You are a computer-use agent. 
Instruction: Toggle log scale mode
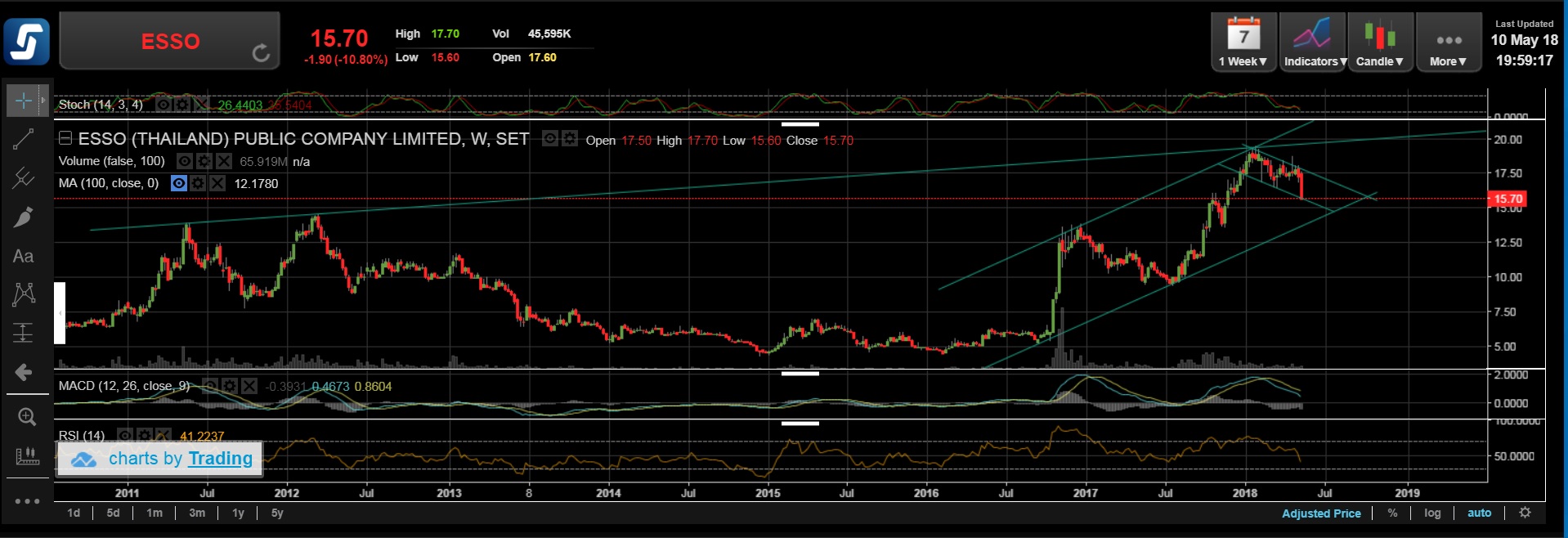[x=1432, y=513]
